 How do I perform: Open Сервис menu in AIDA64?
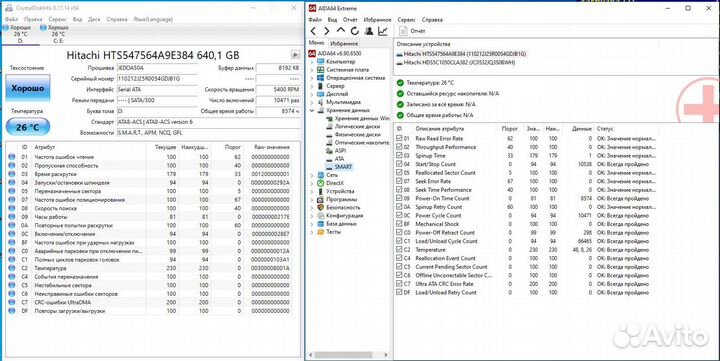point(406,20)
